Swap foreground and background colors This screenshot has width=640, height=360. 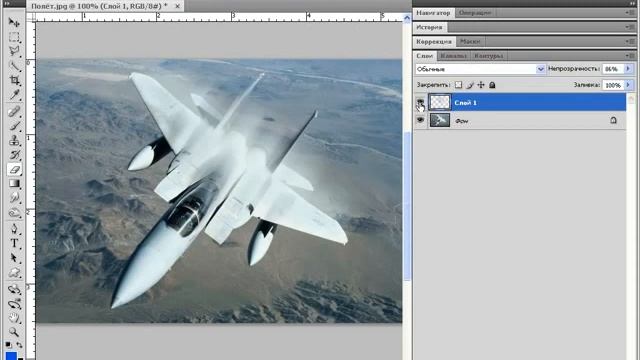coord(19,345)
